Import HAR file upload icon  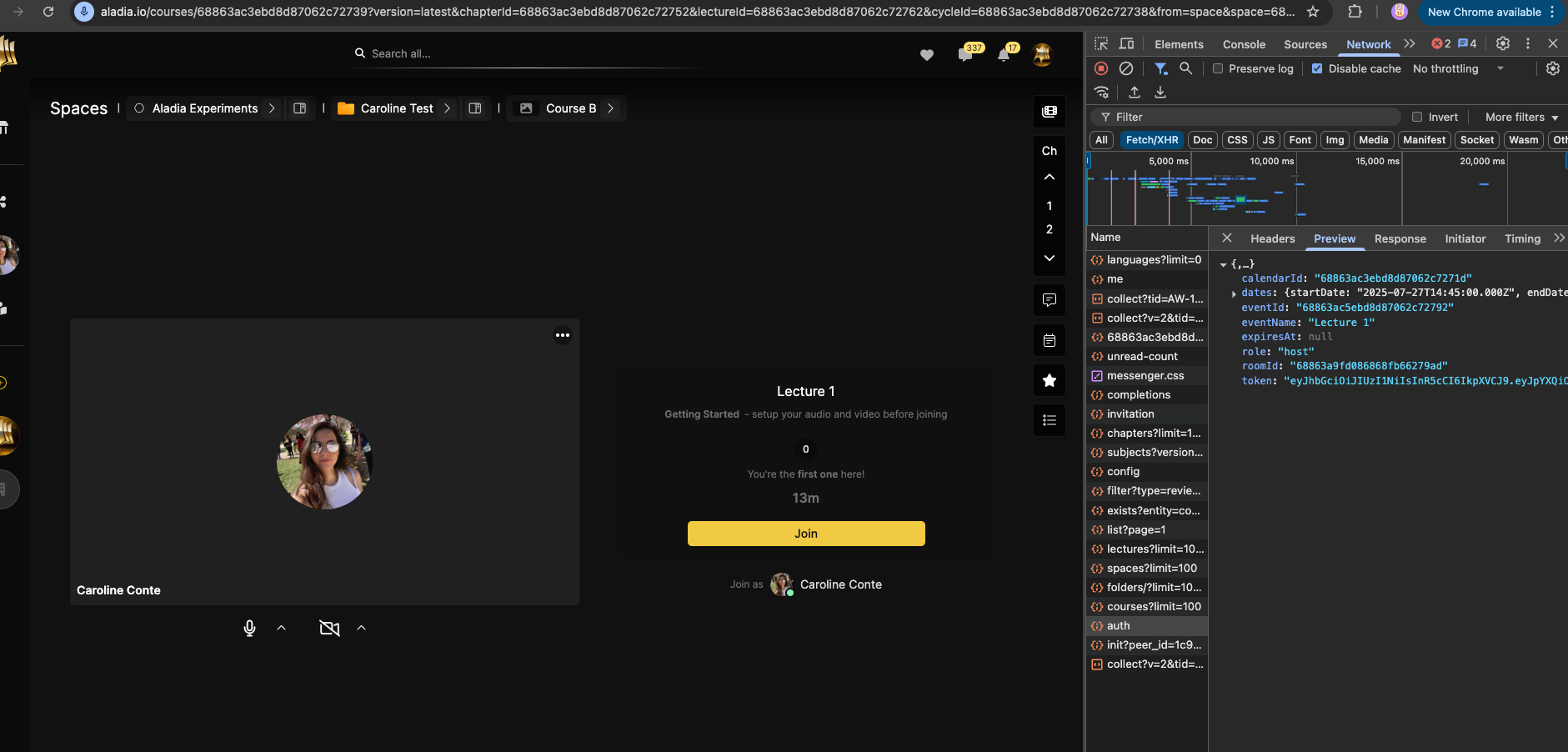tap(1135, 93)
